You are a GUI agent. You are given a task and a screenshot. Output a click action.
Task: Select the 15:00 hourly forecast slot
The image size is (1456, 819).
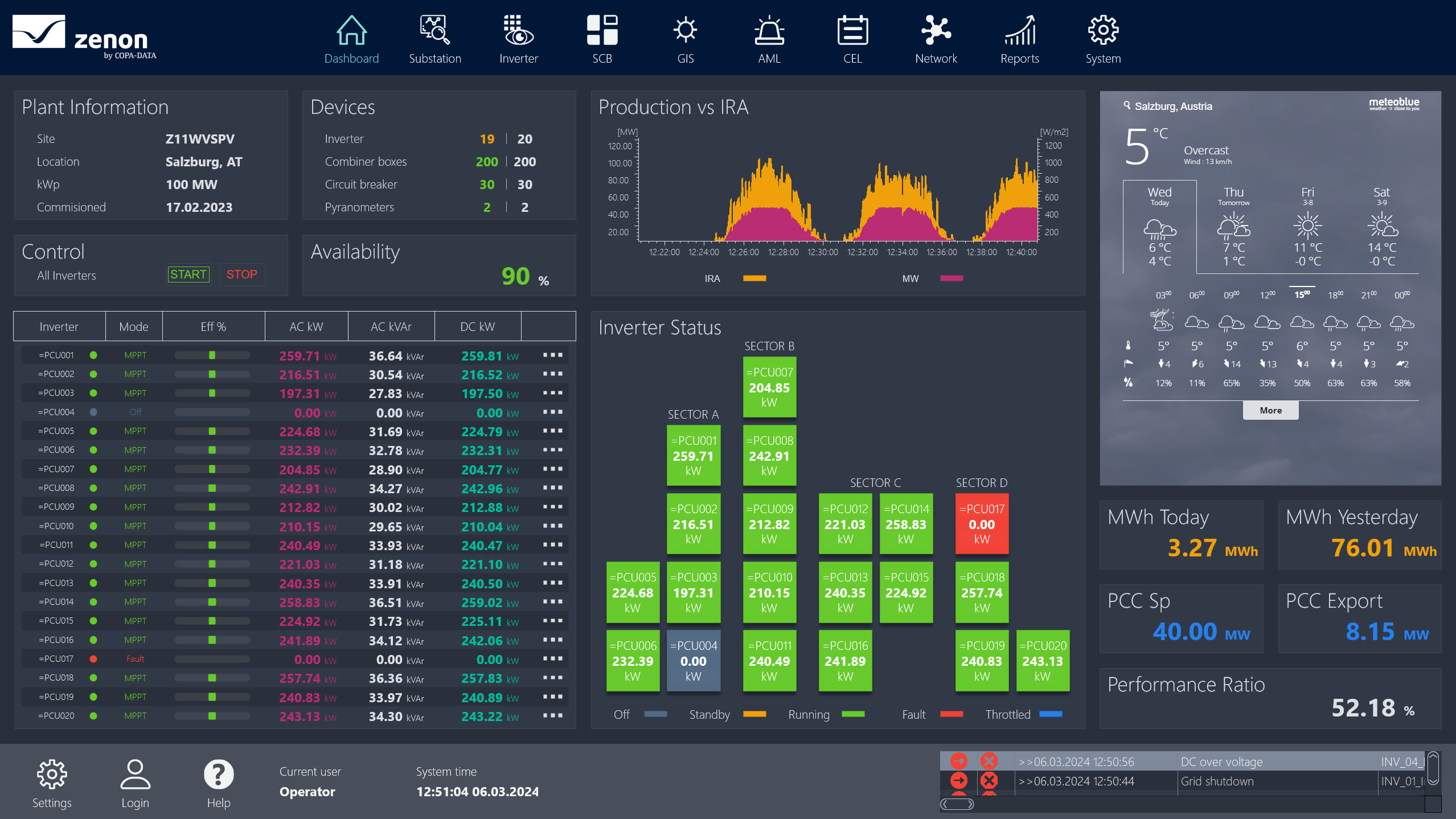point(1302,295)
